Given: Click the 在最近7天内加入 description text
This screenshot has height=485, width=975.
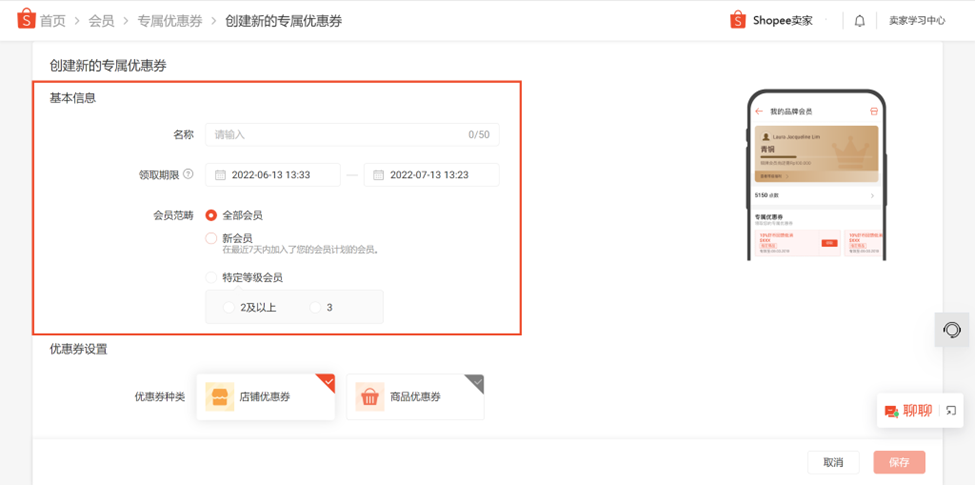Looking at the screenshot, I should pyautogui.click(x=301, y=250).
